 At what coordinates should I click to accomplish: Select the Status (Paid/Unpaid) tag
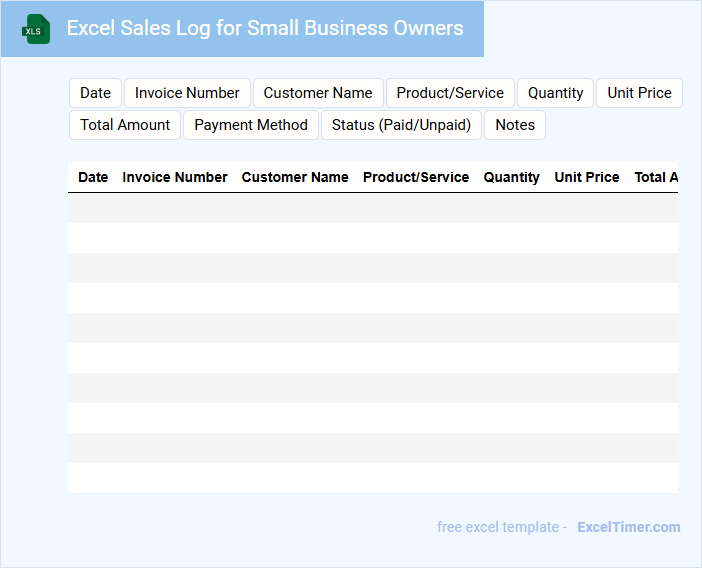pyautogui.click(x=401, y=125)
